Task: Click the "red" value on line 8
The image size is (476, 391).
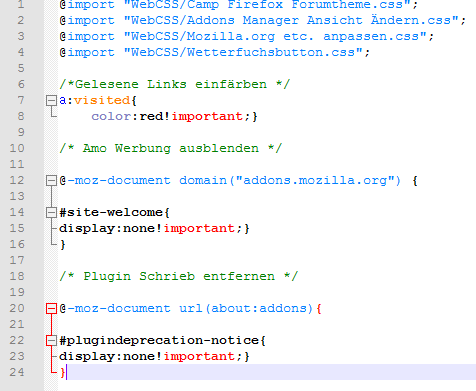Action: [151, 116]
